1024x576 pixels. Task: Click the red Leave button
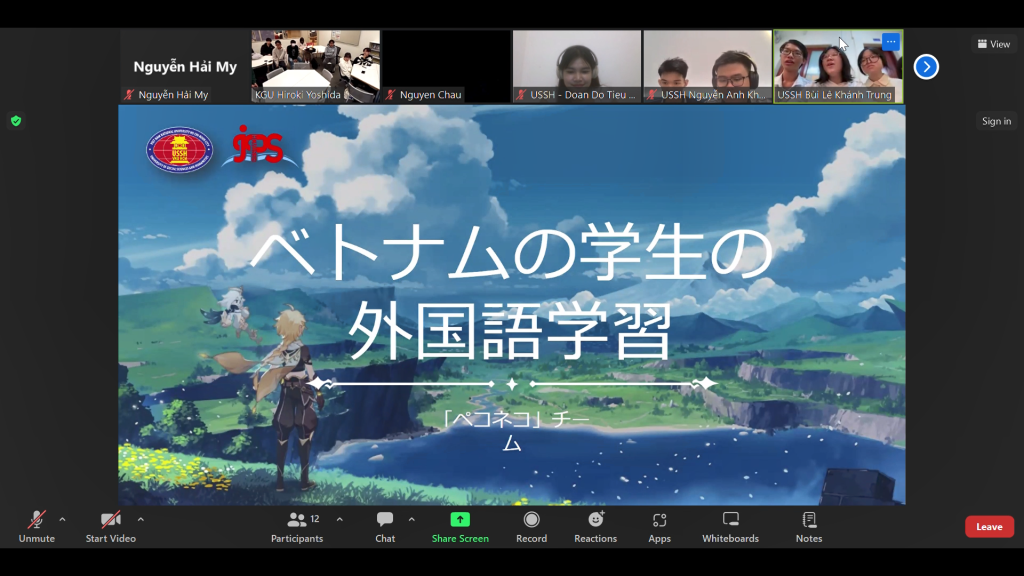[x=989, y=526]
